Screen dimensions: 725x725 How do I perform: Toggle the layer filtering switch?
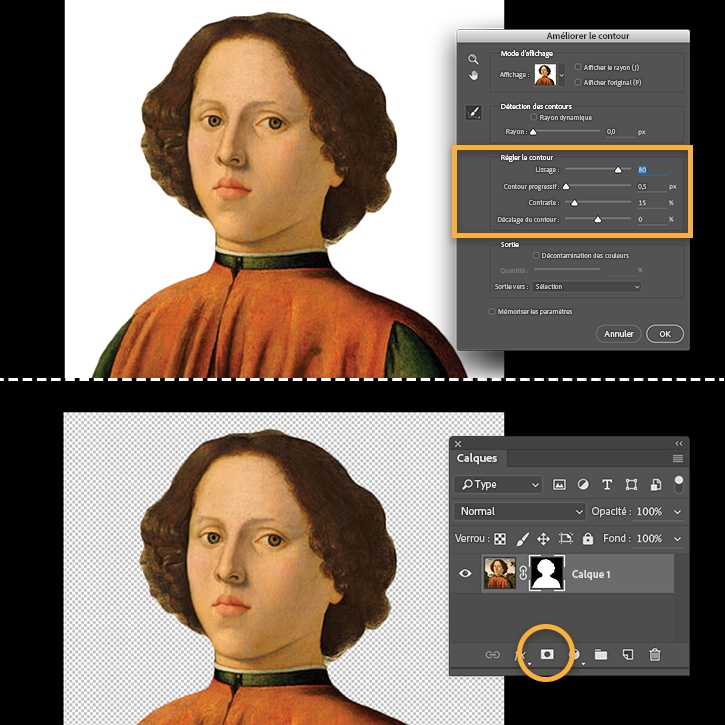pyautogui.click(x=679, y=484)
